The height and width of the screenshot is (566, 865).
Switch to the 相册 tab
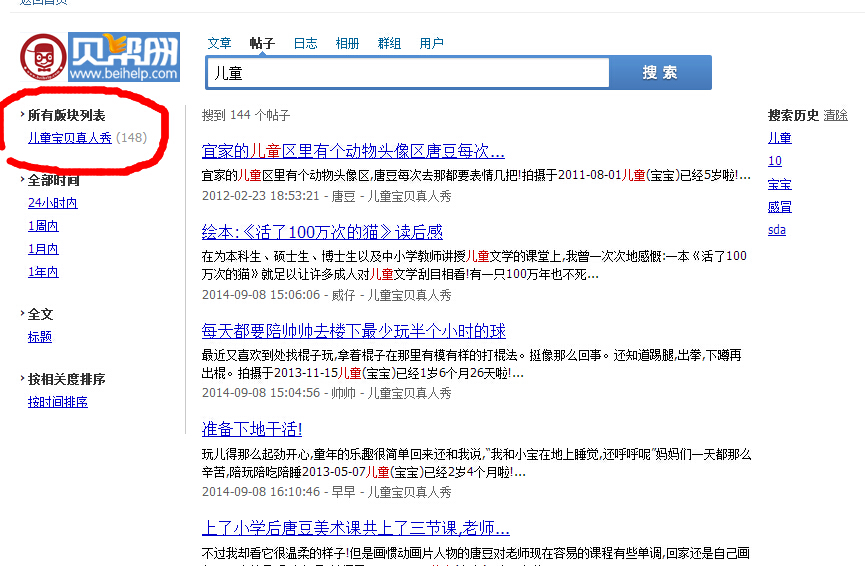[347, 43]
